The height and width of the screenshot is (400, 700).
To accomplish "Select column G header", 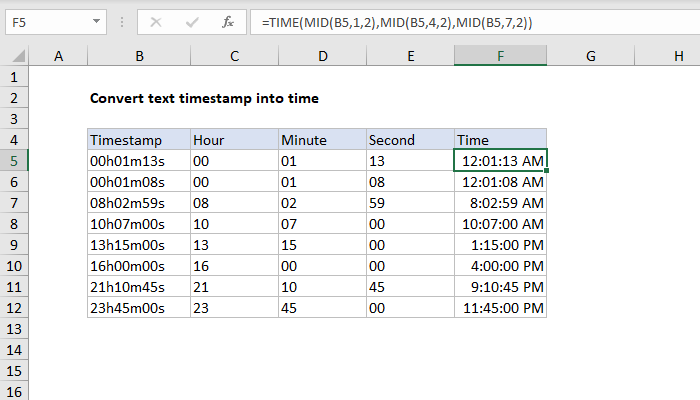I will click(591, 56).
